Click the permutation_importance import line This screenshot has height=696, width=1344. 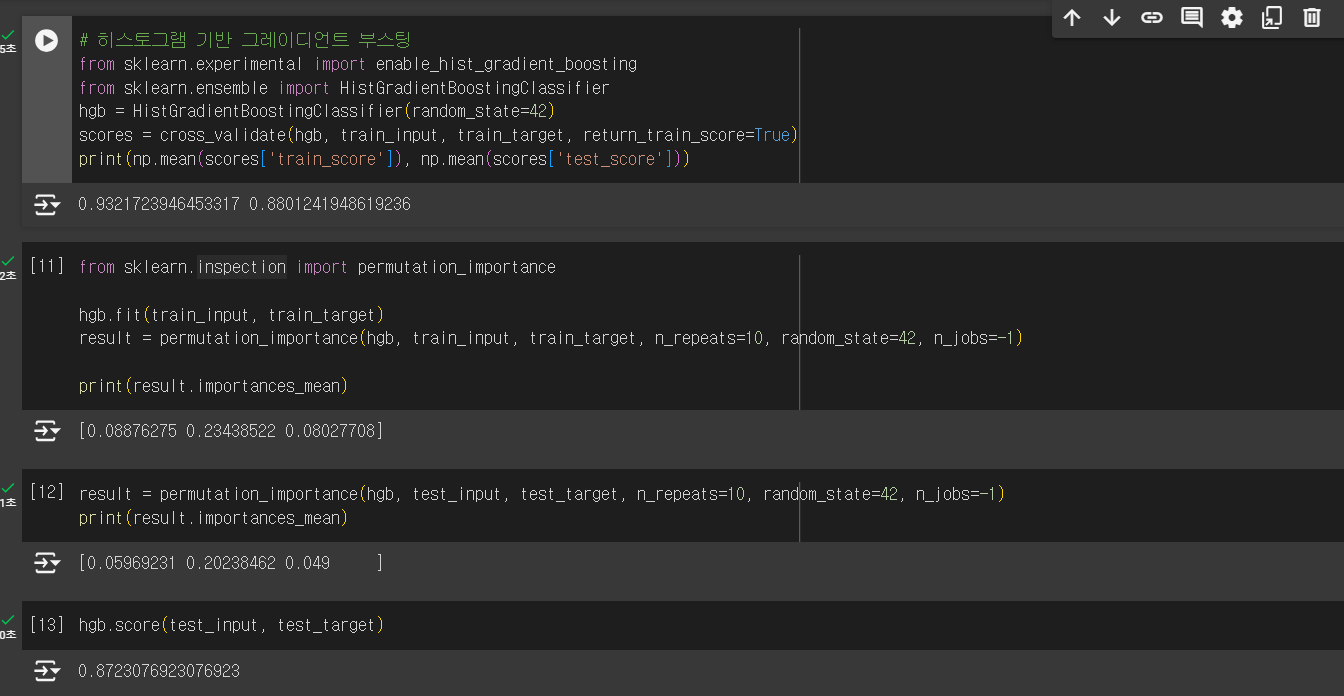(317, 267)
